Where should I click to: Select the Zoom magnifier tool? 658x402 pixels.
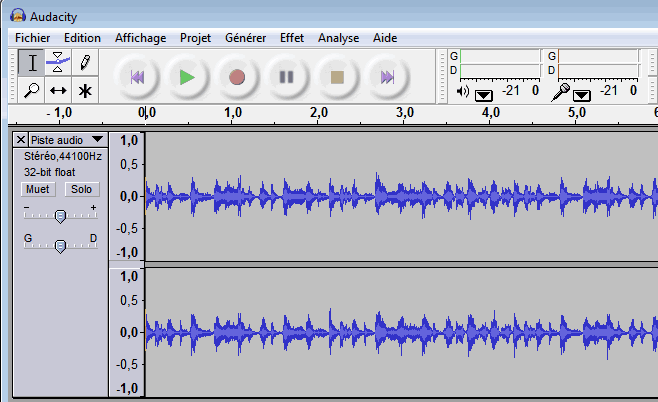click(x=32, y=91)
